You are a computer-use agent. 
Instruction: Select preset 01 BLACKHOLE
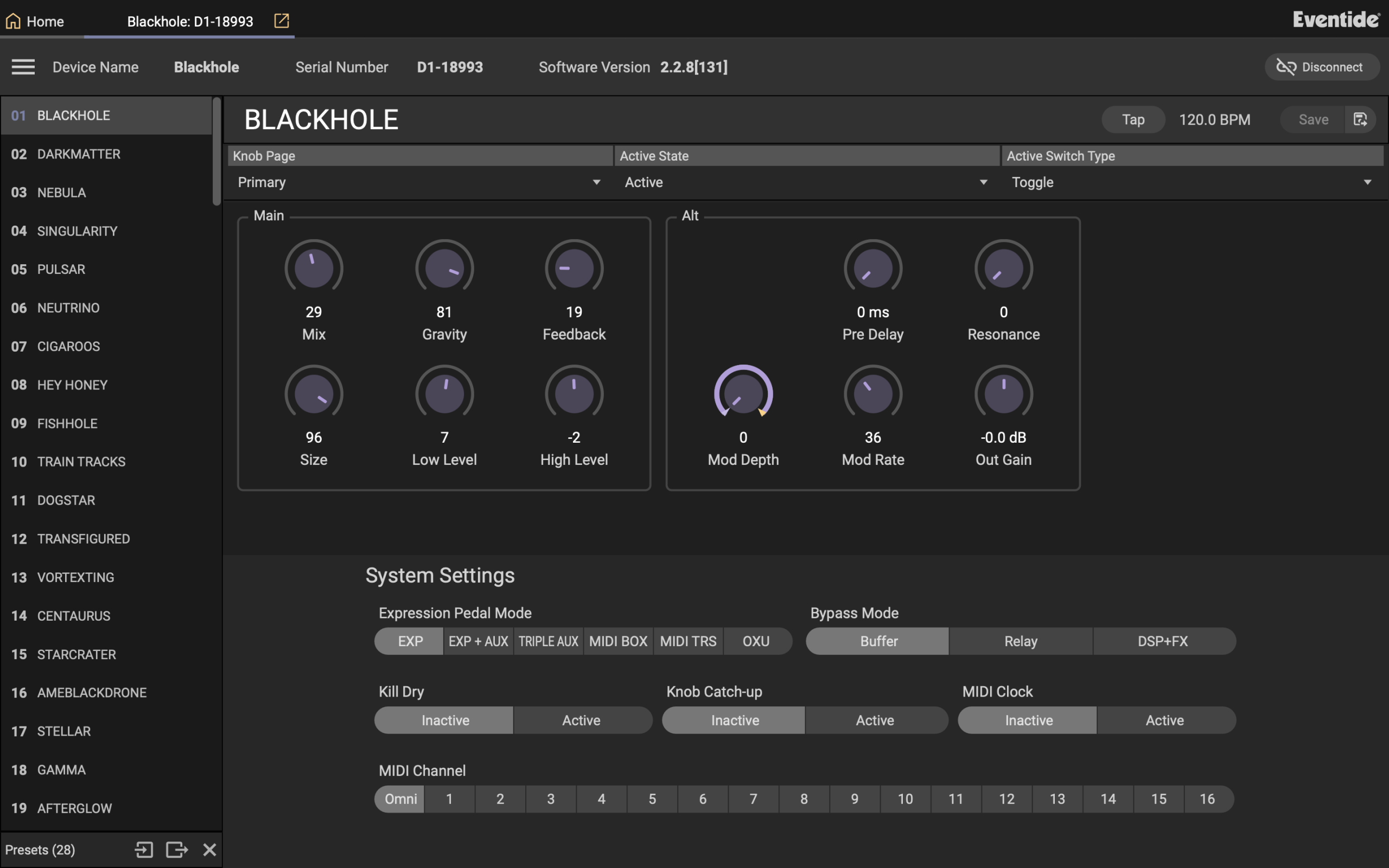click(107, 116)
